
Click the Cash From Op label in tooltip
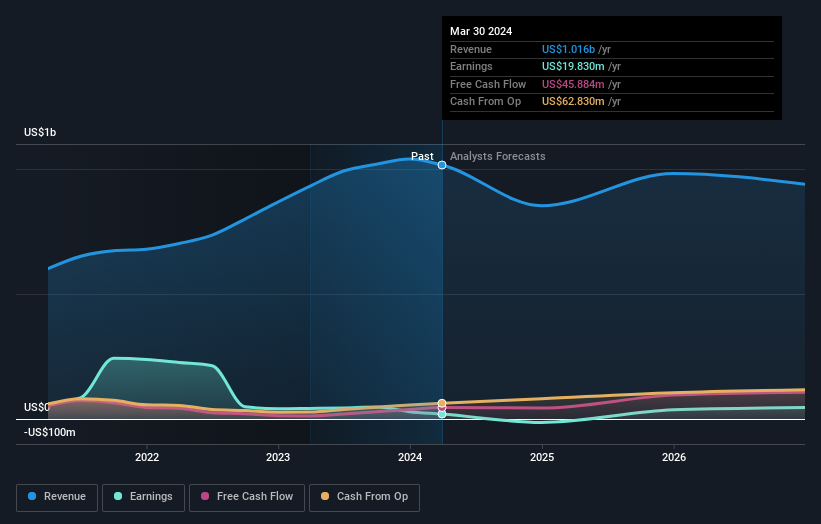point(485,102)
